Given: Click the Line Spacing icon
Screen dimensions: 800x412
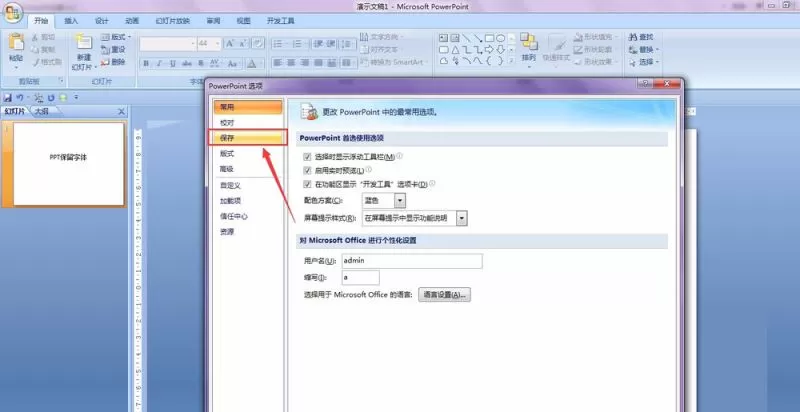Looking at the screenshot, I should click(347, 44).
